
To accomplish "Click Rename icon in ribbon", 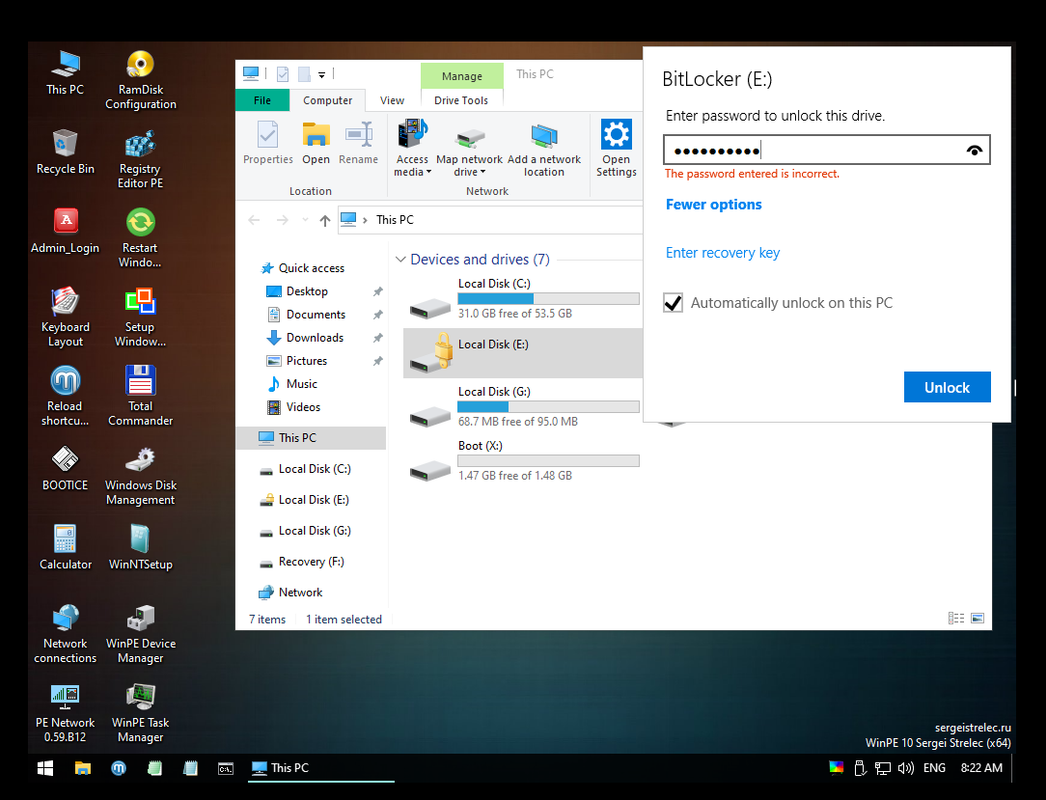I will (x=358, y=142).
